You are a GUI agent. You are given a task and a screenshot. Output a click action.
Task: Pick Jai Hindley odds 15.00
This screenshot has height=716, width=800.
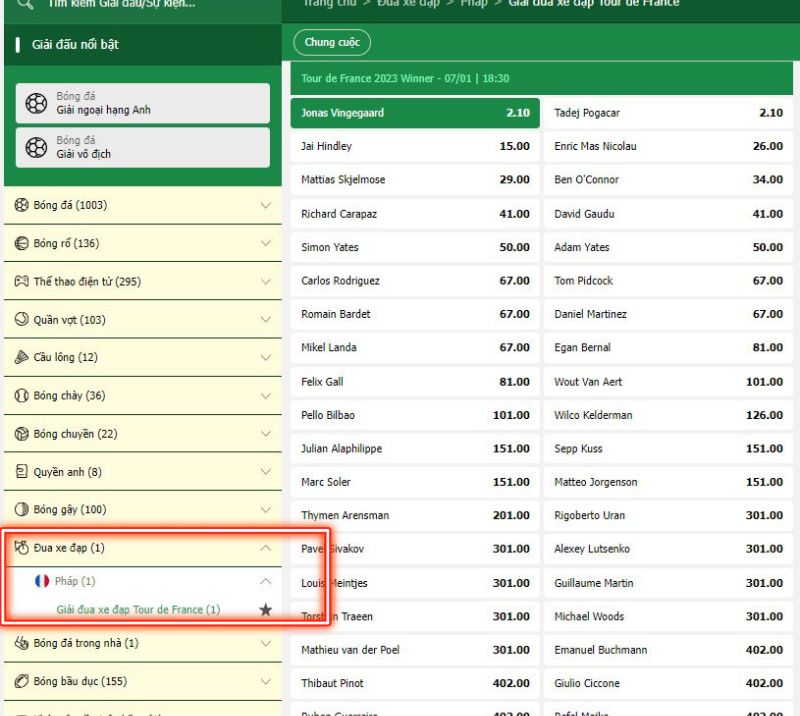[415, 146]
